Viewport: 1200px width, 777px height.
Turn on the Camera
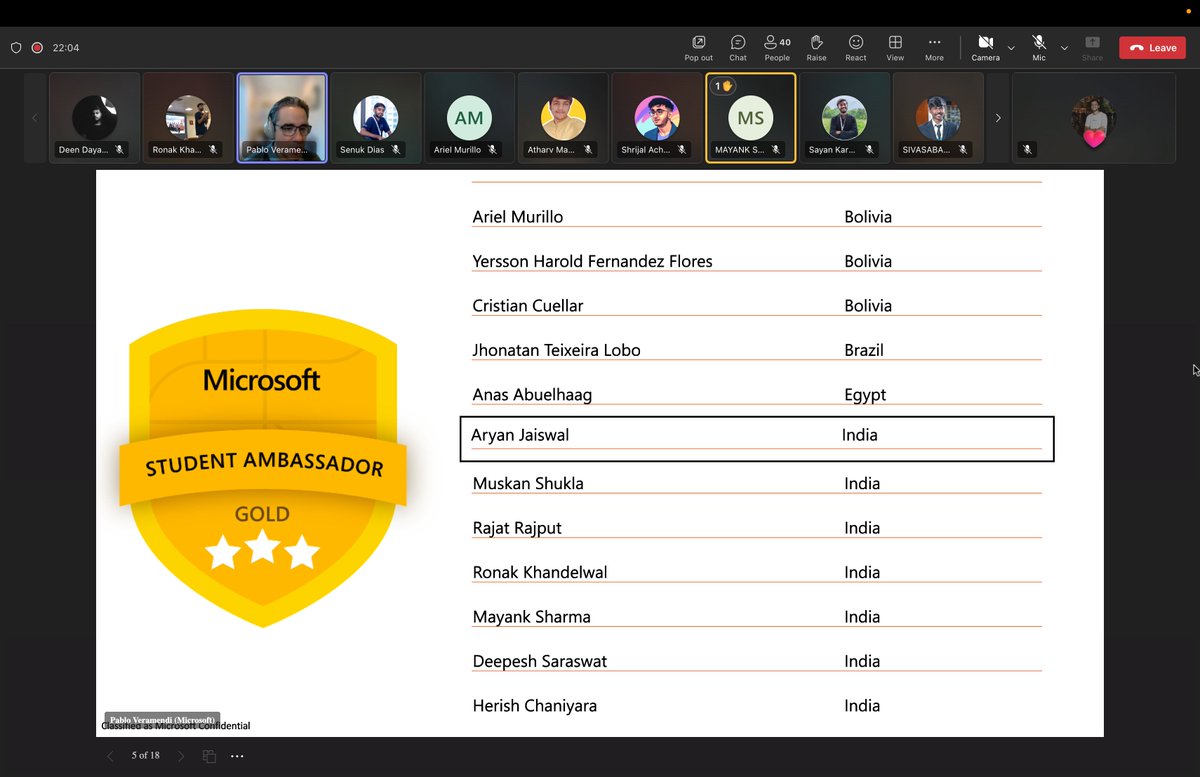[985, 48]
